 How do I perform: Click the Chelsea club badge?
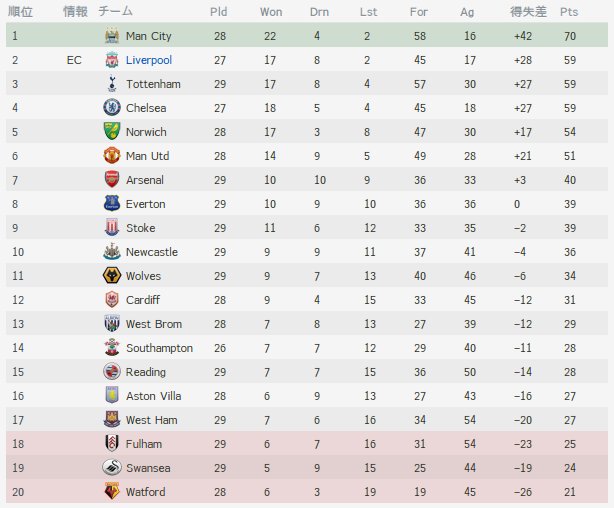click(112, 108)
